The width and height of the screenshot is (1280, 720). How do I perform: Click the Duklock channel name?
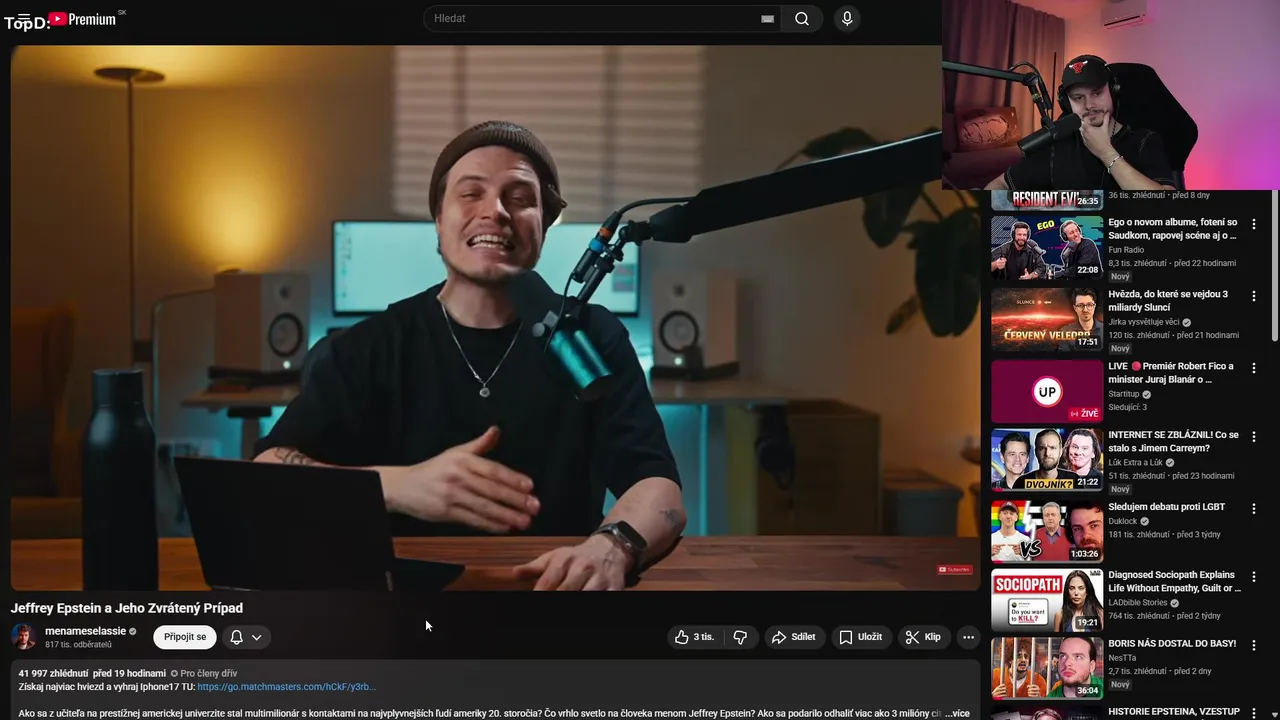[x=1123, y=521]
